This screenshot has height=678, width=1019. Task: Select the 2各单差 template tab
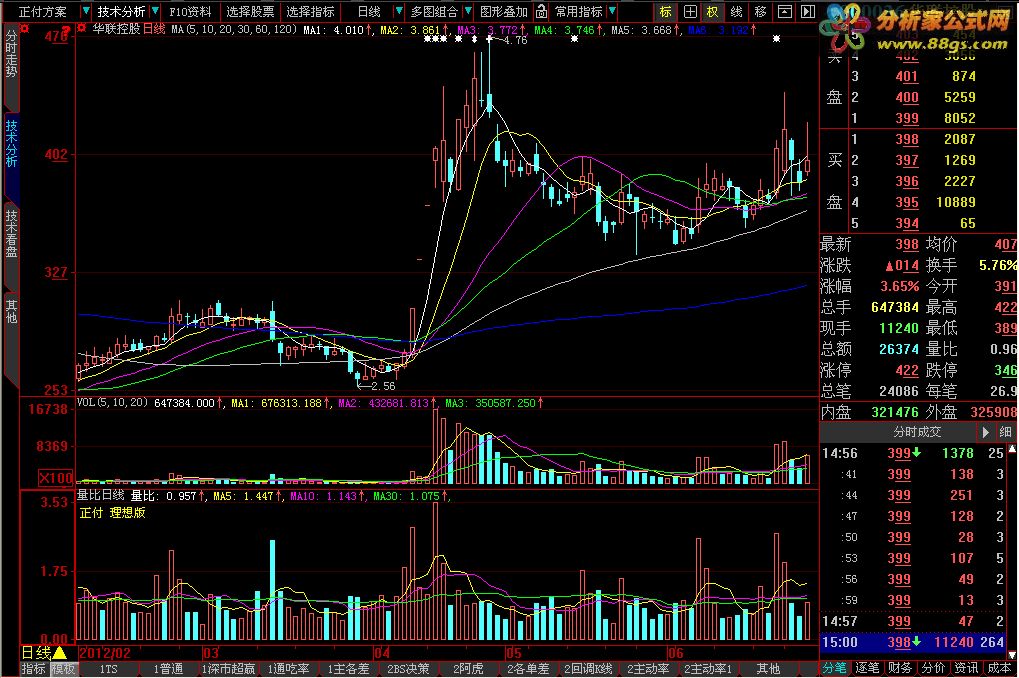[x=528, y=669]
